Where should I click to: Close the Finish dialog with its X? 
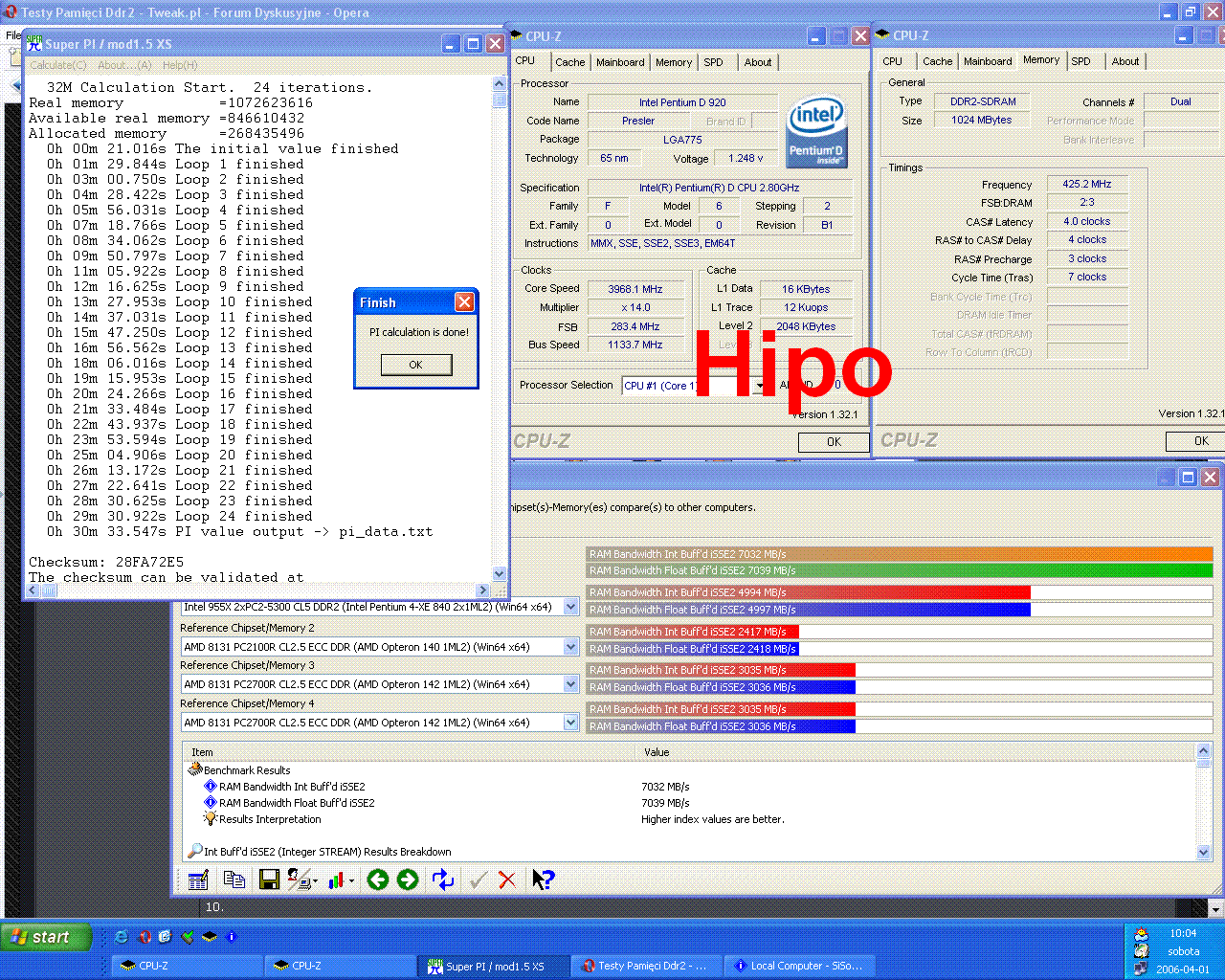(464, 302)
